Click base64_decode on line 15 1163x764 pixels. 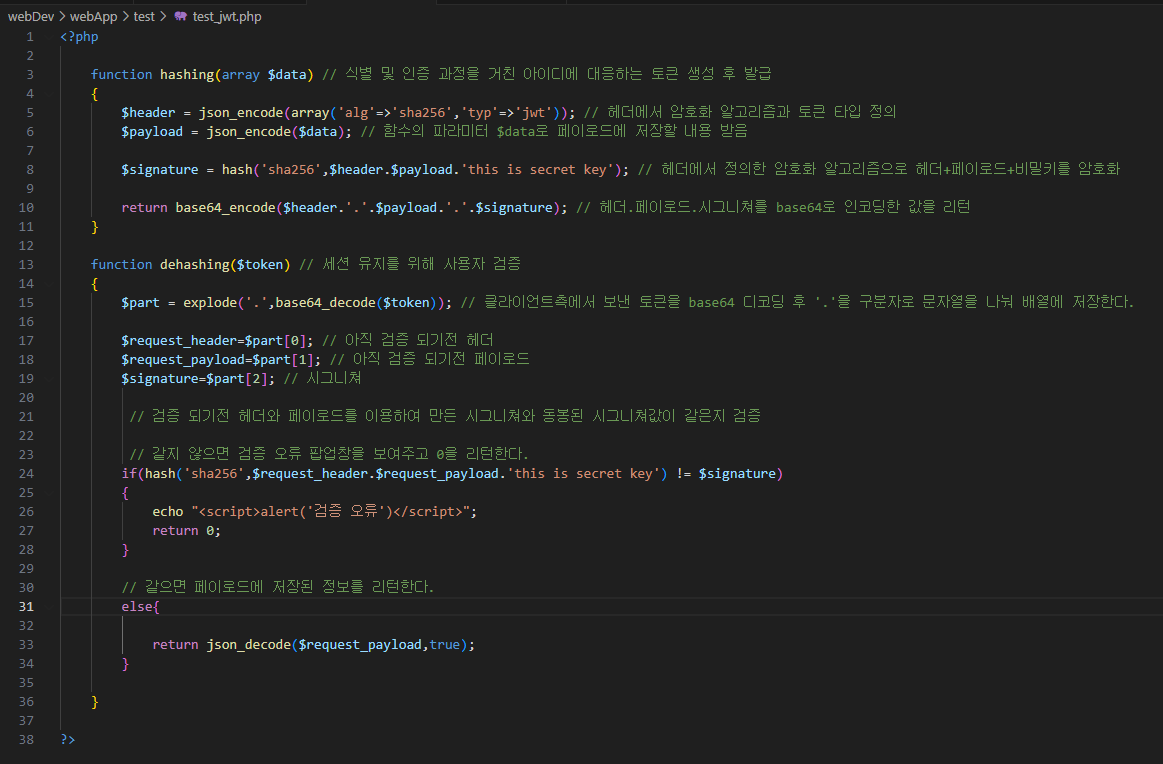[326, 303]
